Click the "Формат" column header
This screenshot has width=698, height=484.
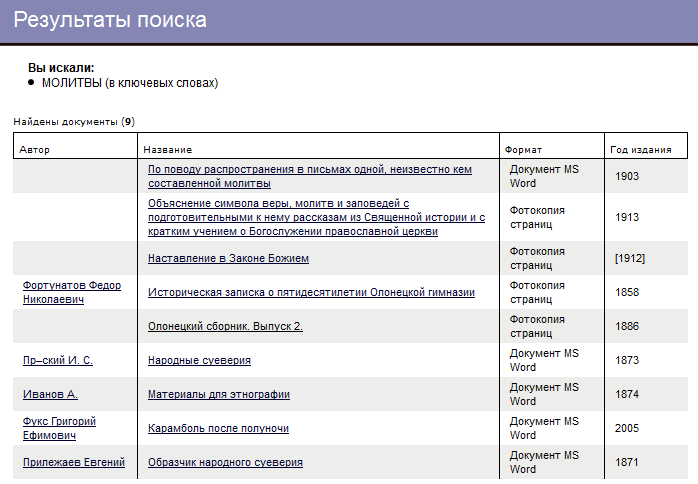(523, 150)
